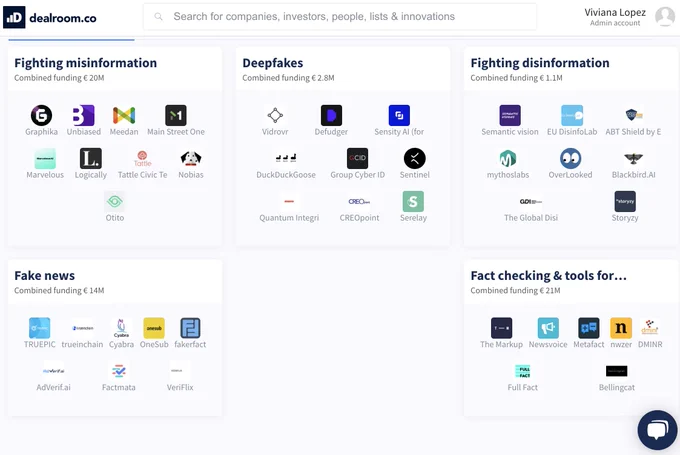
Task: Click the Blackbird.AI bird logo
Action: [x=633, y=158]
